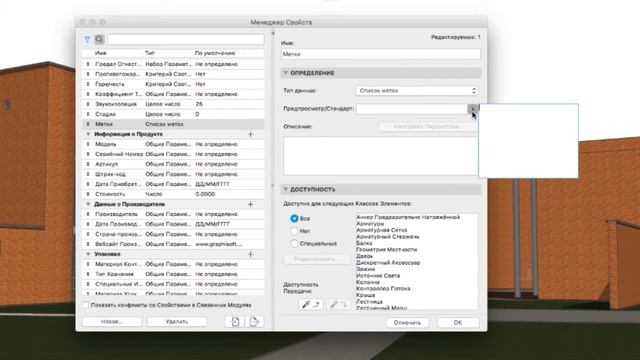Click the search input field
This screenshot has height=360, width=640.
(185, 40)
